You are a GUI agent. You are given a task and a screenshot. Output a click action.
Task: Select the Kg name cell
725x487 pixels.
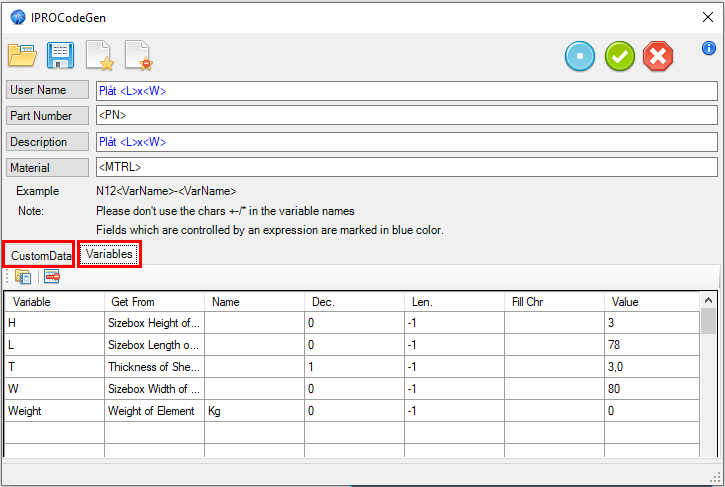(x=254, y=411)
